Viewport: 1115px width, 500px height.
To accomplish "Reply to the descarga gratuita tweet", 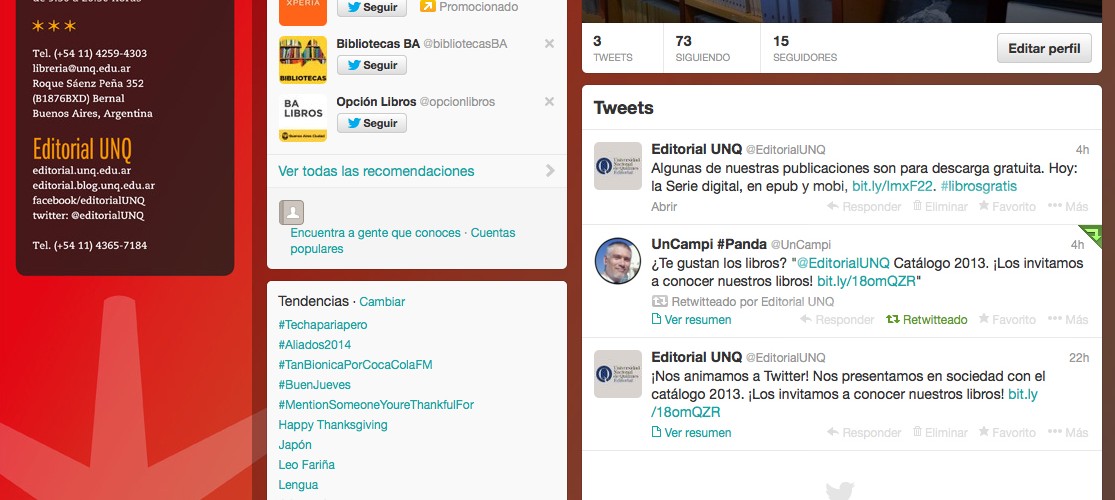I will pyautogui.click(x=864, y=207).
